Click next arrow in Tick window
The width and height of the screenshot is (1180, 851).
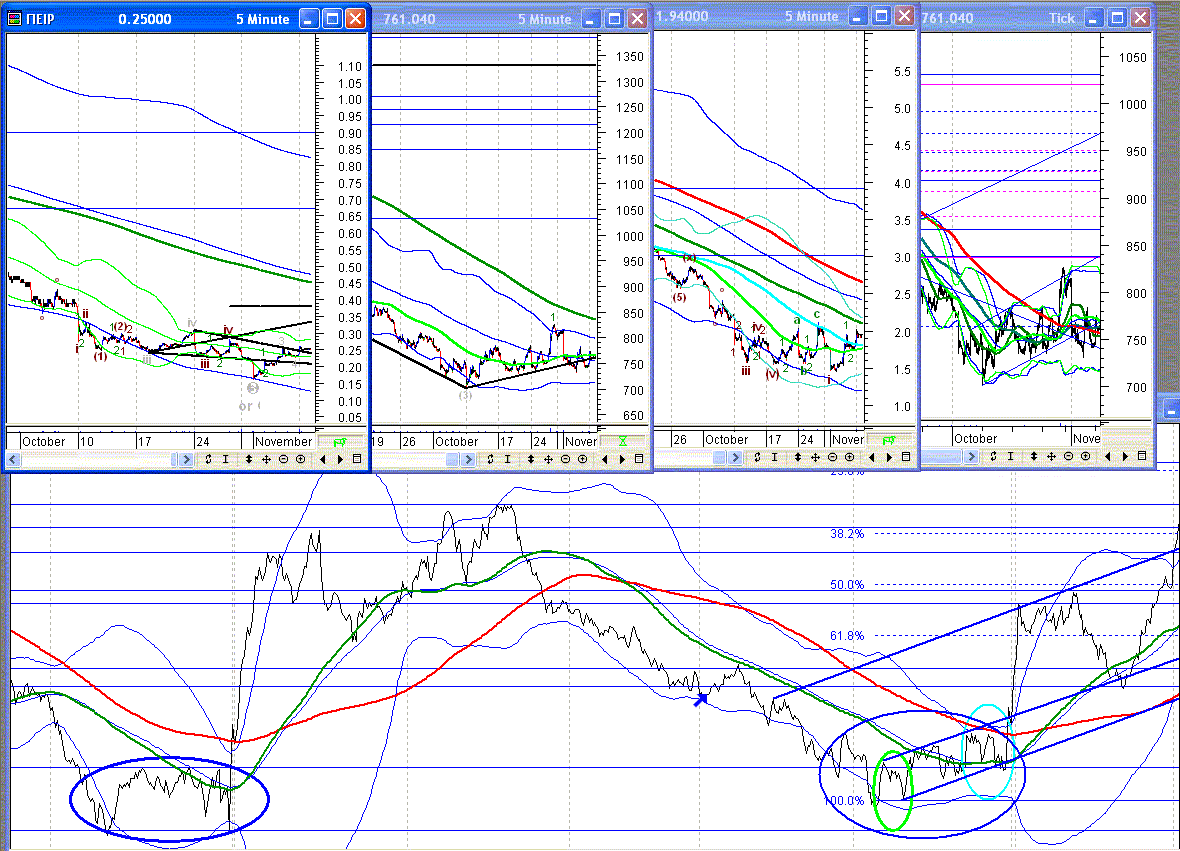(1125, 456)
